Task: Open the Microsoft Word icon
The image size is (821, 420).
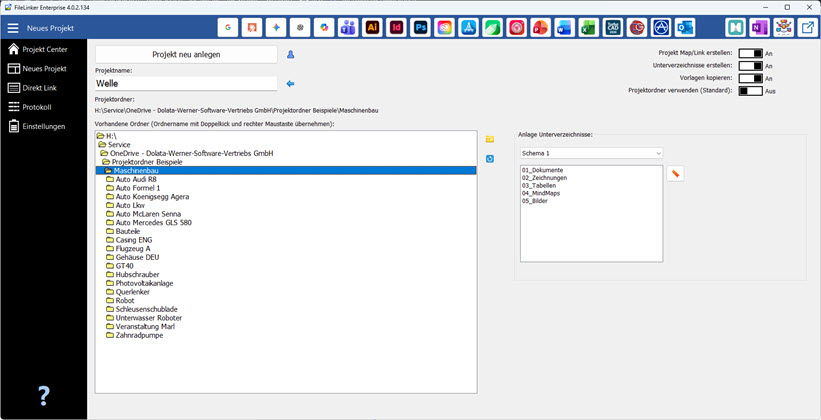Action: point(565,28)
